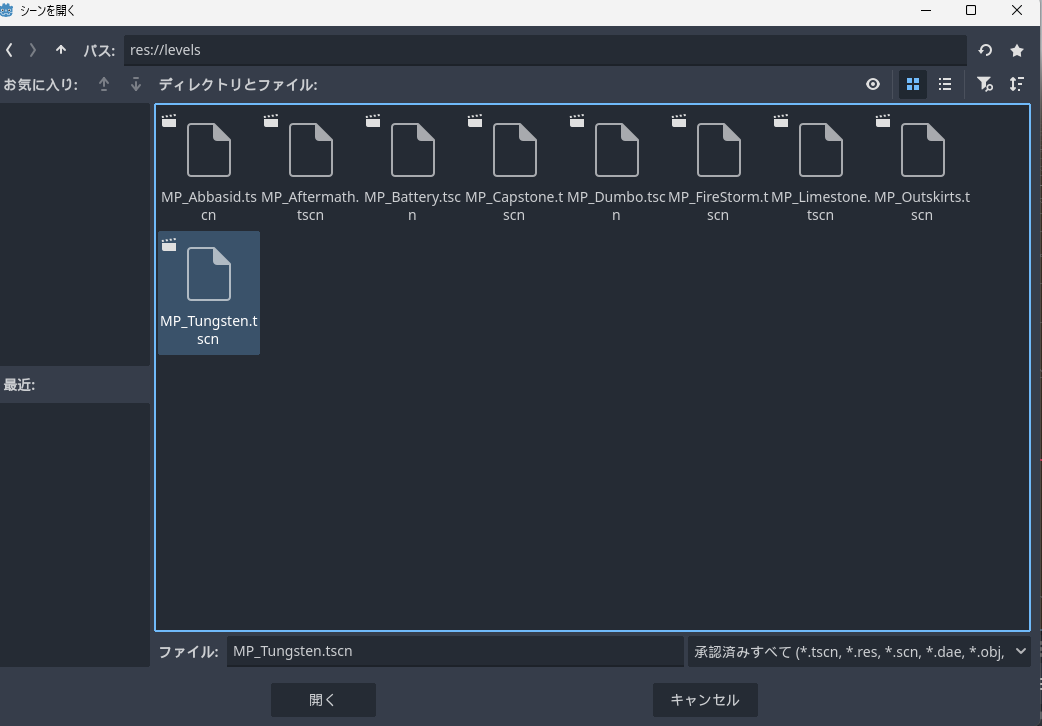Move favorite up in list
This screenshot has width=1042, height=726.
click(x=104, y=85)
